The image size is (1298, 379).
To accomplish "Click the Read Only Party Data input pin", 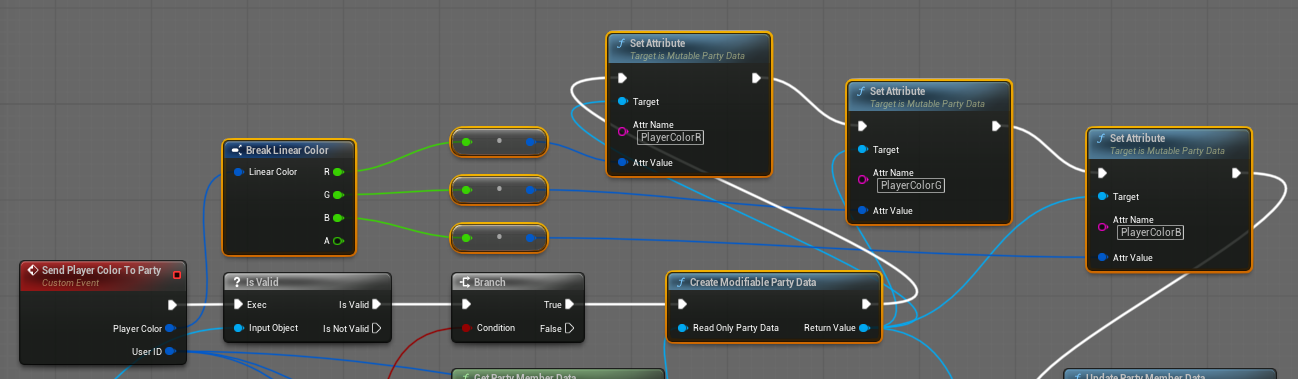I will (682, 328).
